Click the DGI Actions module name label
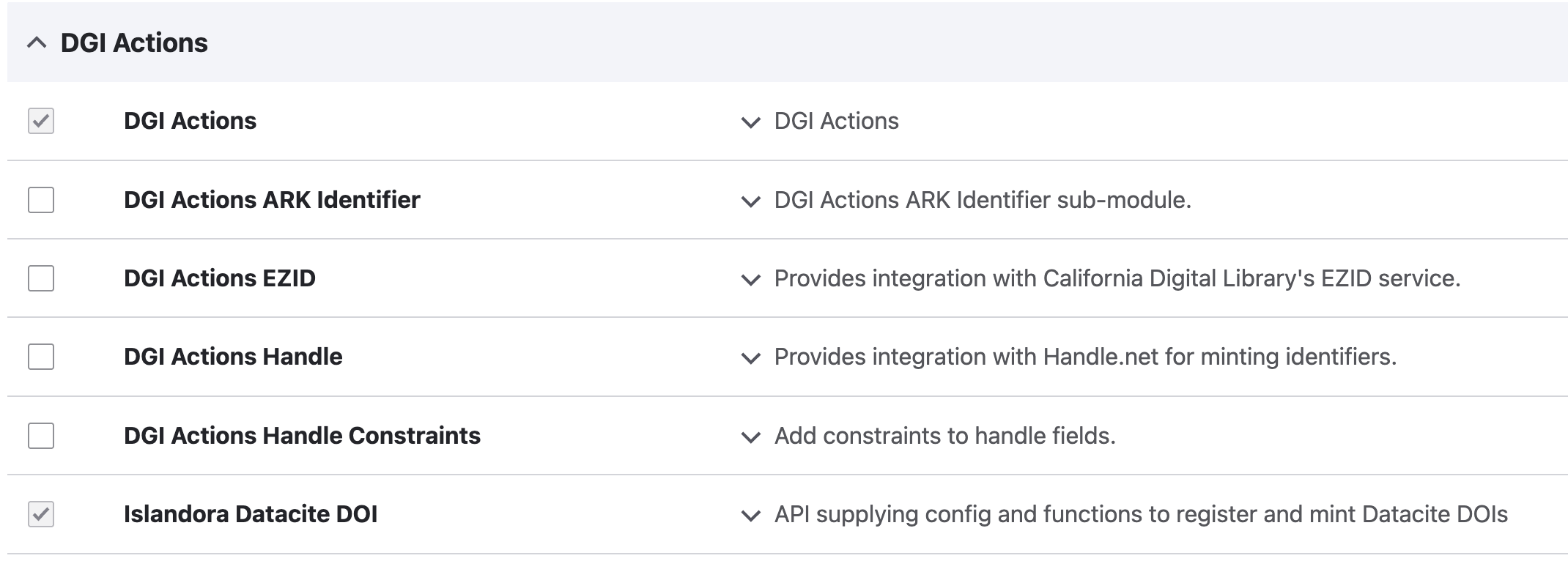 click(x=191, y=121)
